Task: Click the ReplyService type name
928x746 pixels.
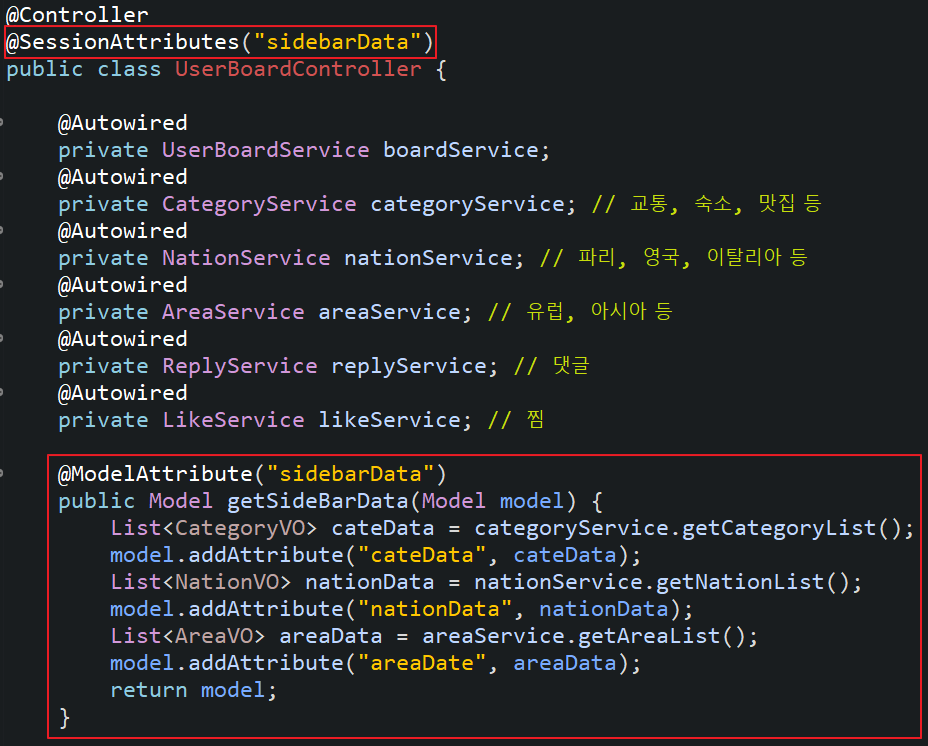Action: [x=240, y=366]
